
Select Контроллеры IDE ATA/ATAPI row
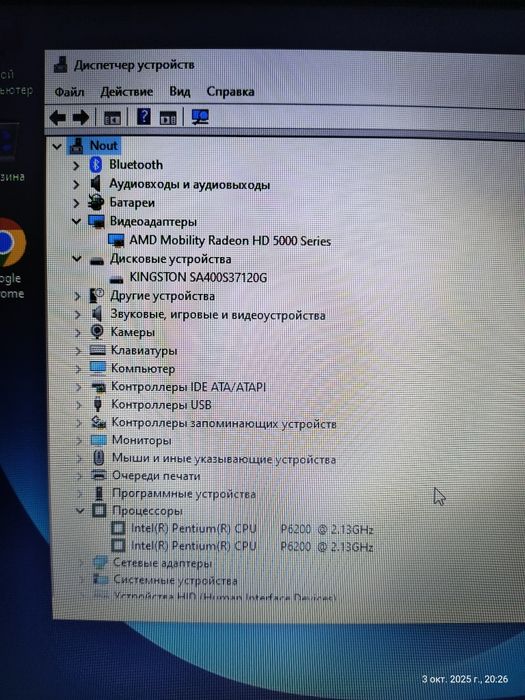point(188,387)
